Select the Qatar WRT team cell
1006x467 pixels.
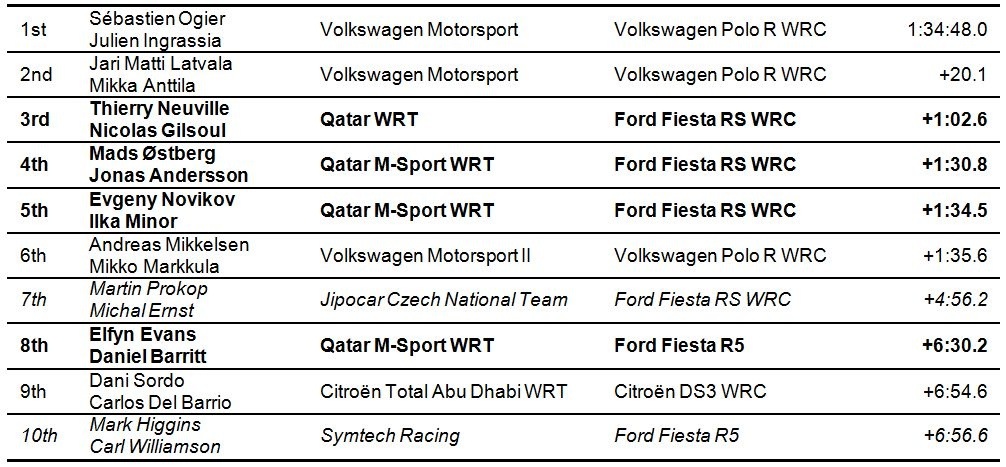[369, 120]
